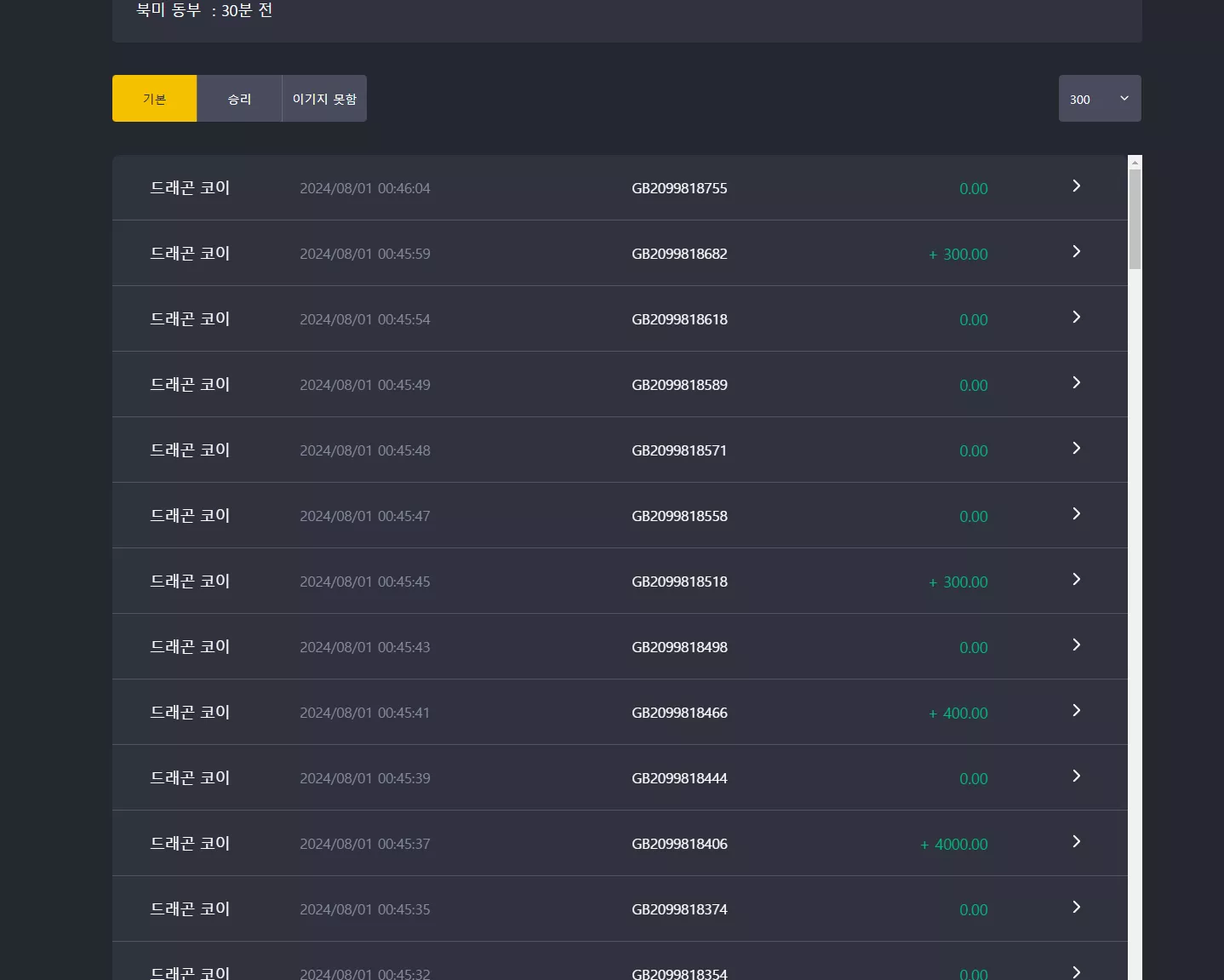The image size is (1224, 980).
Task: Click the scrollbar up arrow
Action: (x=1135, y=162)
